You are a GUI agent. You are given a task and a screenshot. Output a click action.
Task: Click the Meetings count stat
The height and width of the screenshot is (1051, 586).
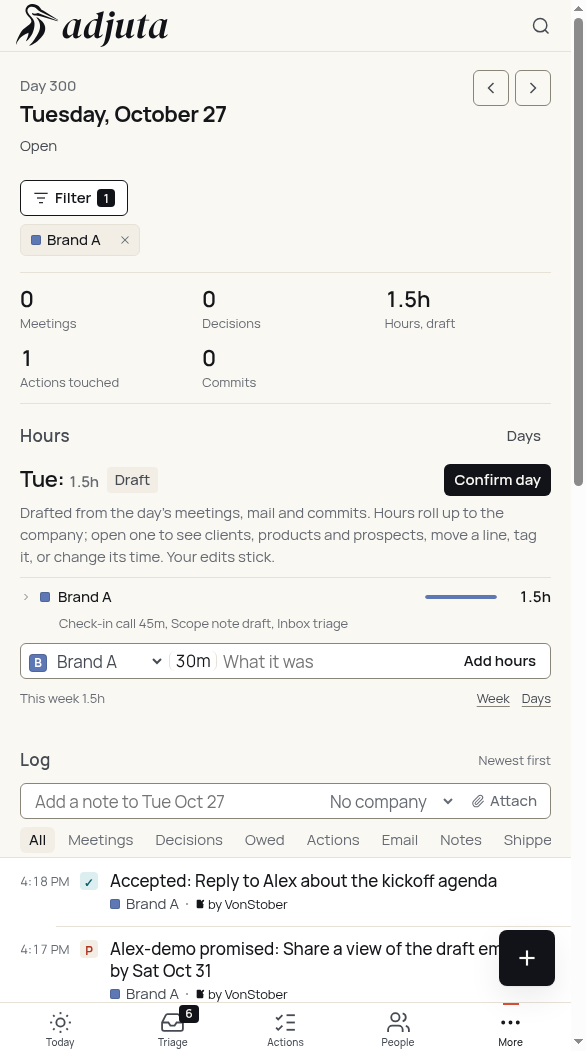[x=48, y=309]
